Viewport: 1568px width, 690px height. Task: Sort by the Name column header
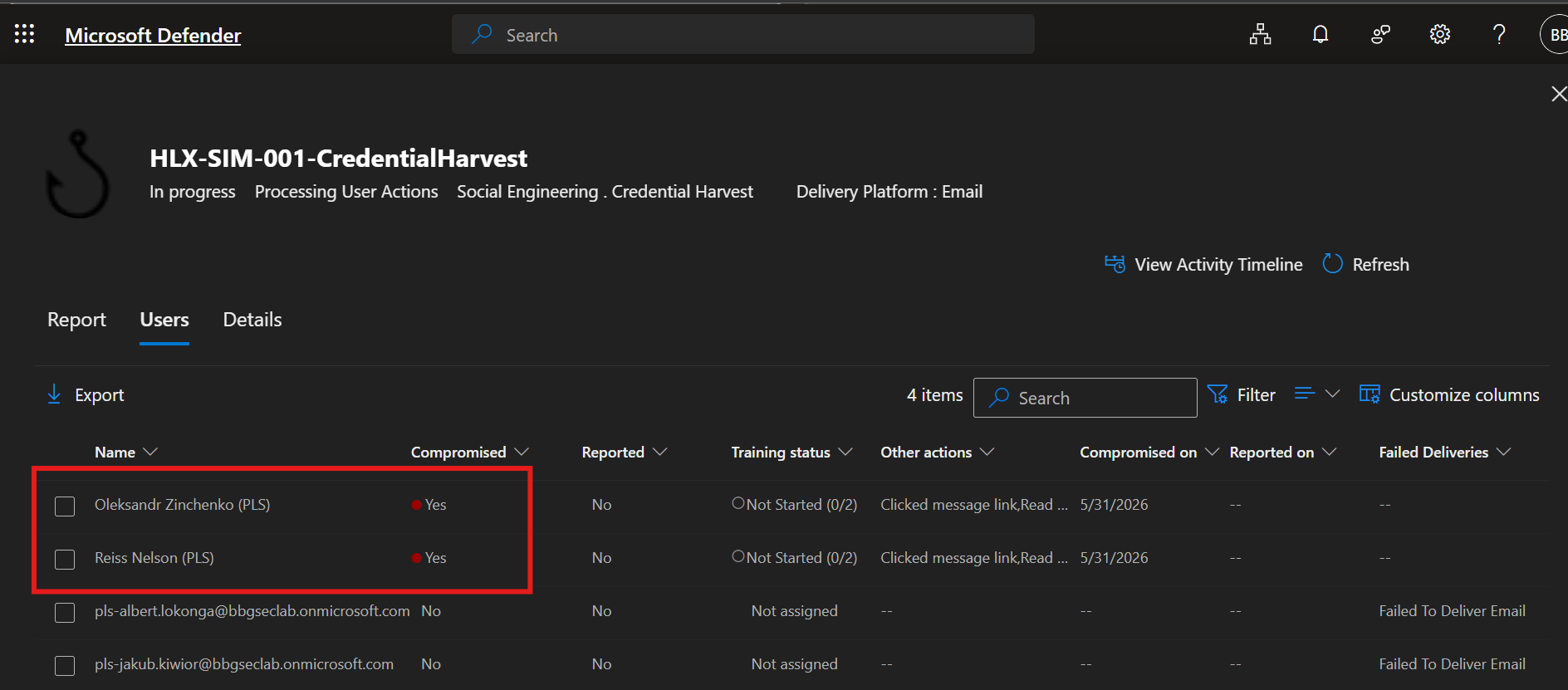125,453
